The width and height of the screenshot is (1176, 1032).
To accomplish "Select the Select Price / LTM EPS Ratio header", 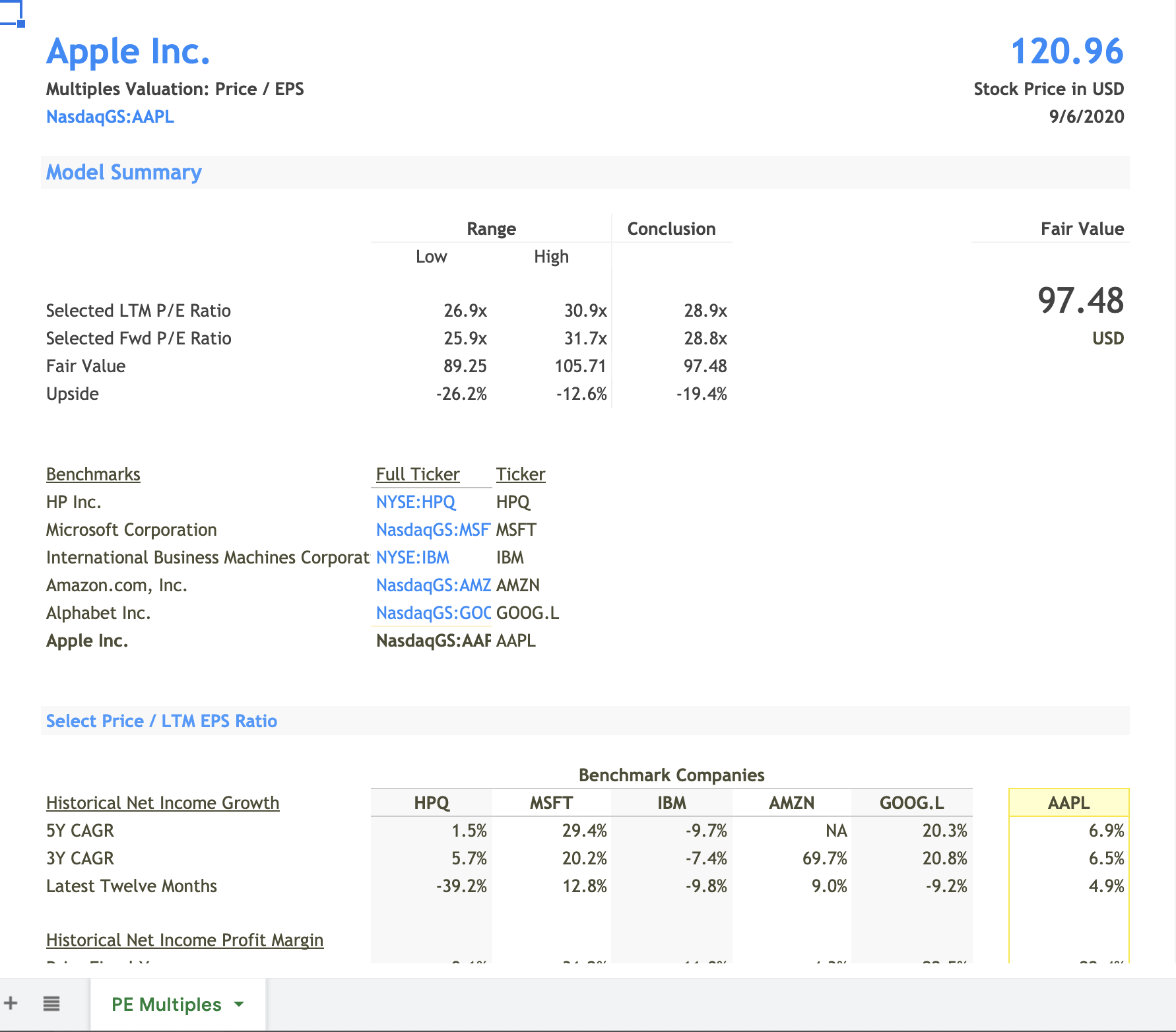I will (x=162, y=721).
